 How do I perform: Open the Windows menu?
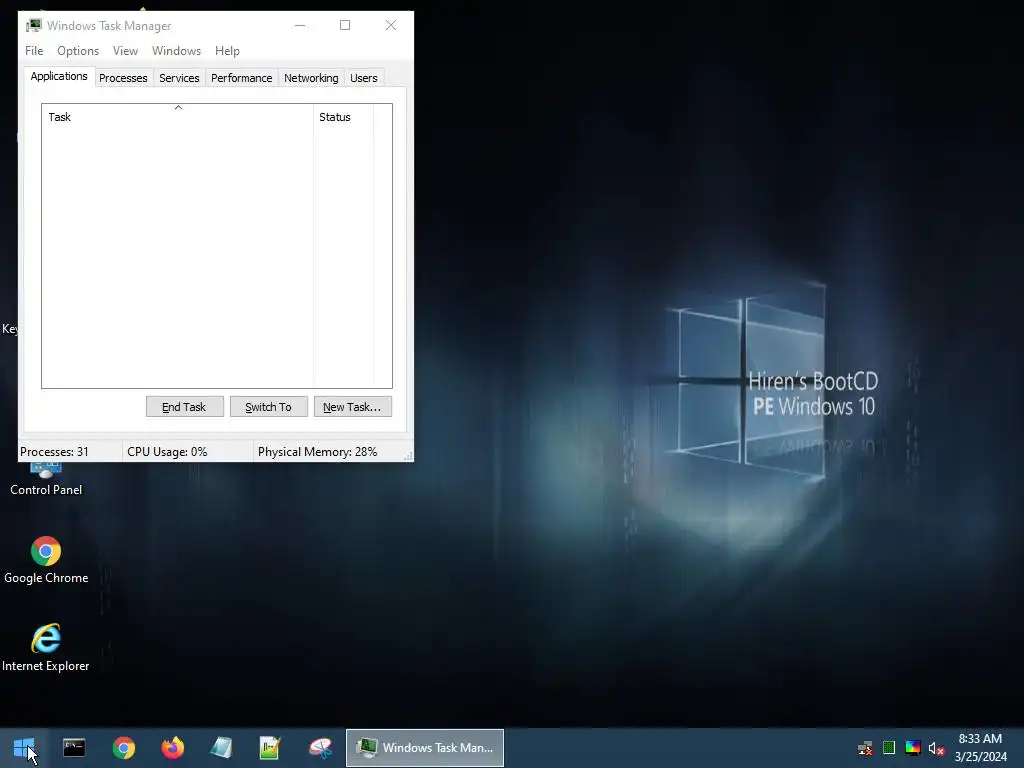[x=176, y=51]
